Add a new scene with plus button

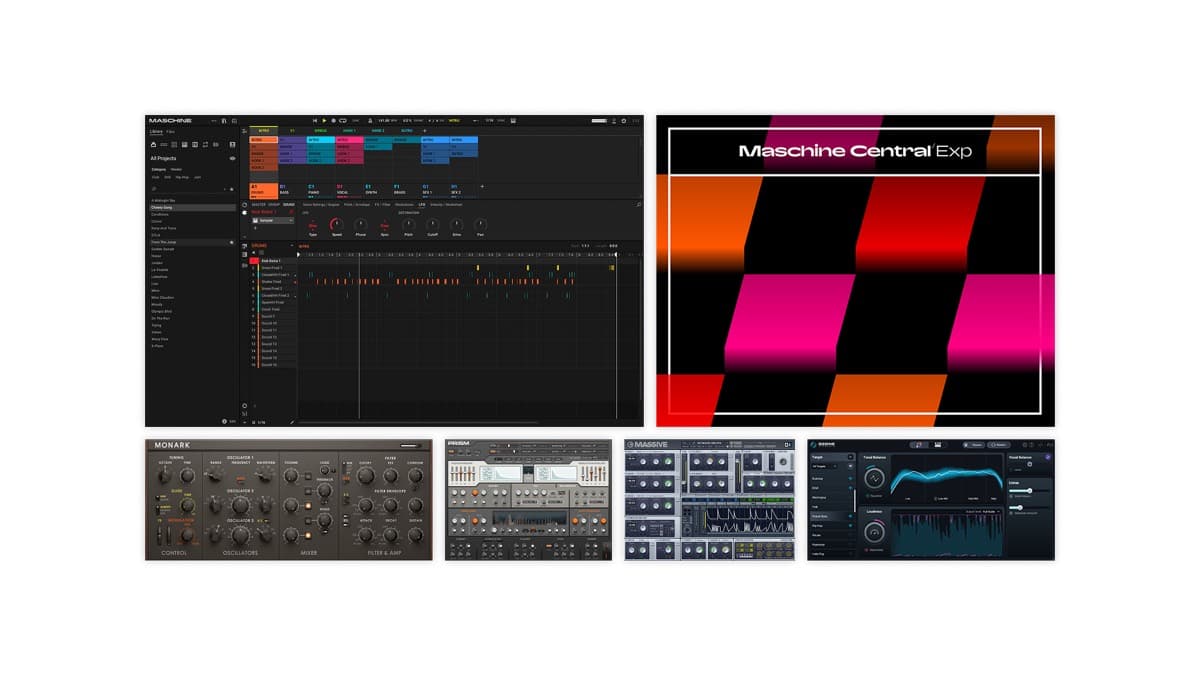click(x=425, y=130)
